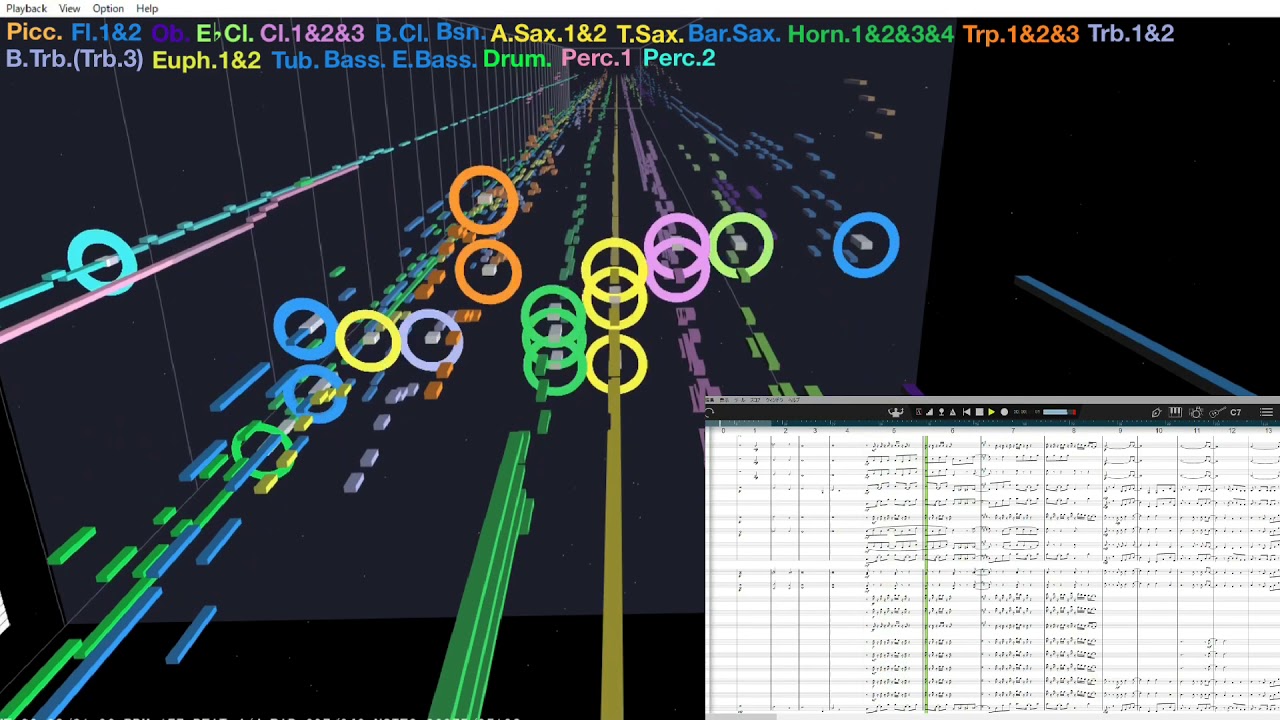Toggle the metronome icon
Image resolution: width=1280 pixels, height=720 pixels.
point(952,412)
